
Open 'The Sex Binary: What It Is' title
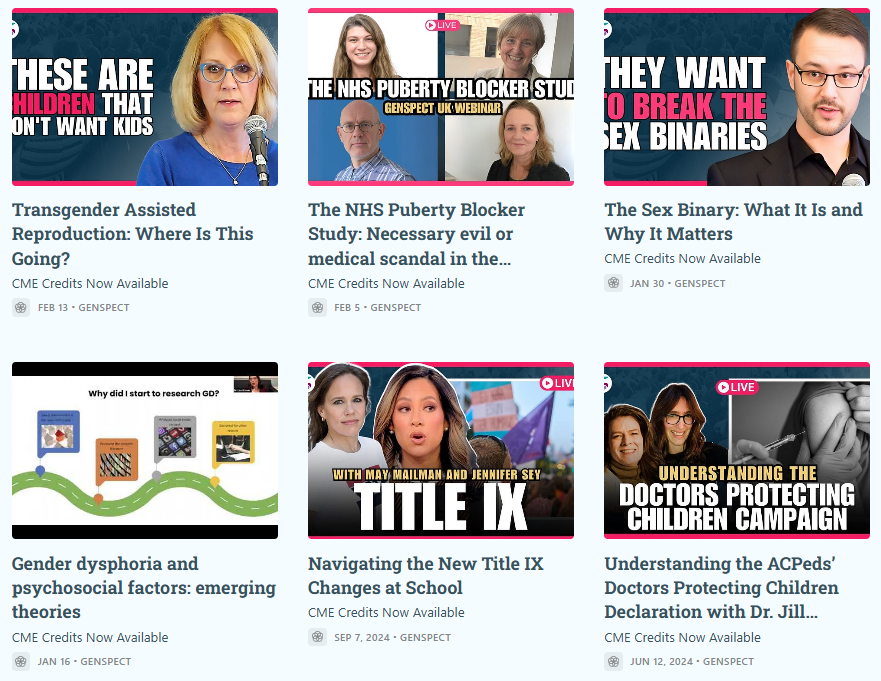tap(733, 221)
